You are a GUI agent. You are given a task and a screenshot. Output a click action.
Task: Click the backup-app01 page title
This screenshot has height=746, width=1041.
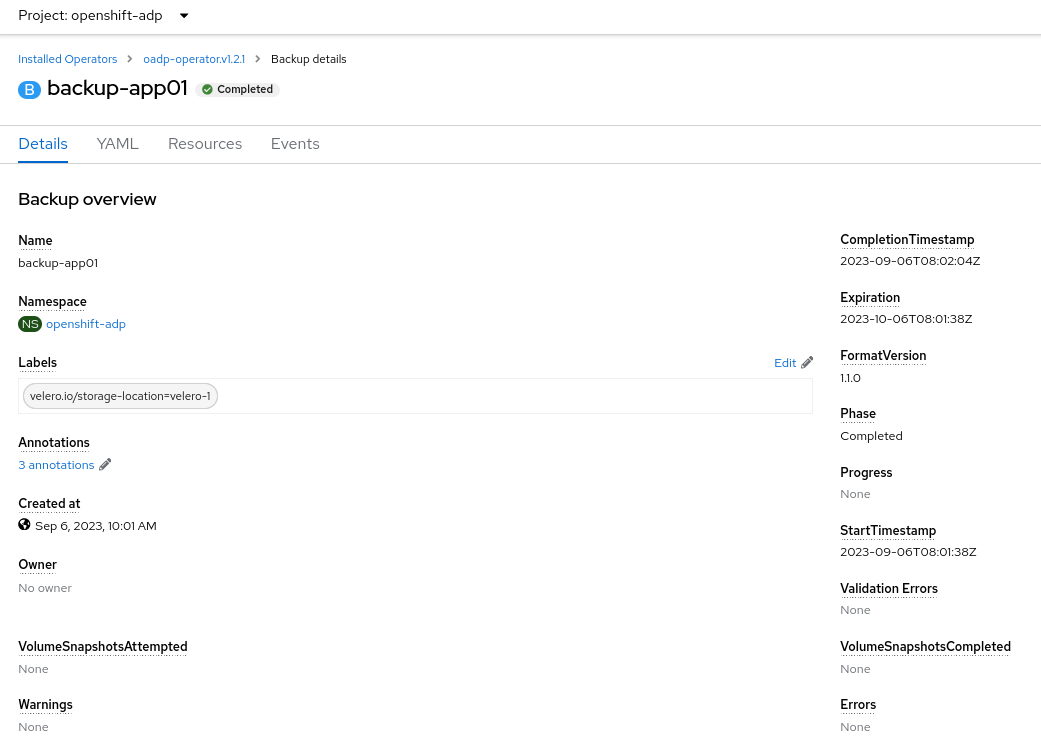tap(118, 88)
